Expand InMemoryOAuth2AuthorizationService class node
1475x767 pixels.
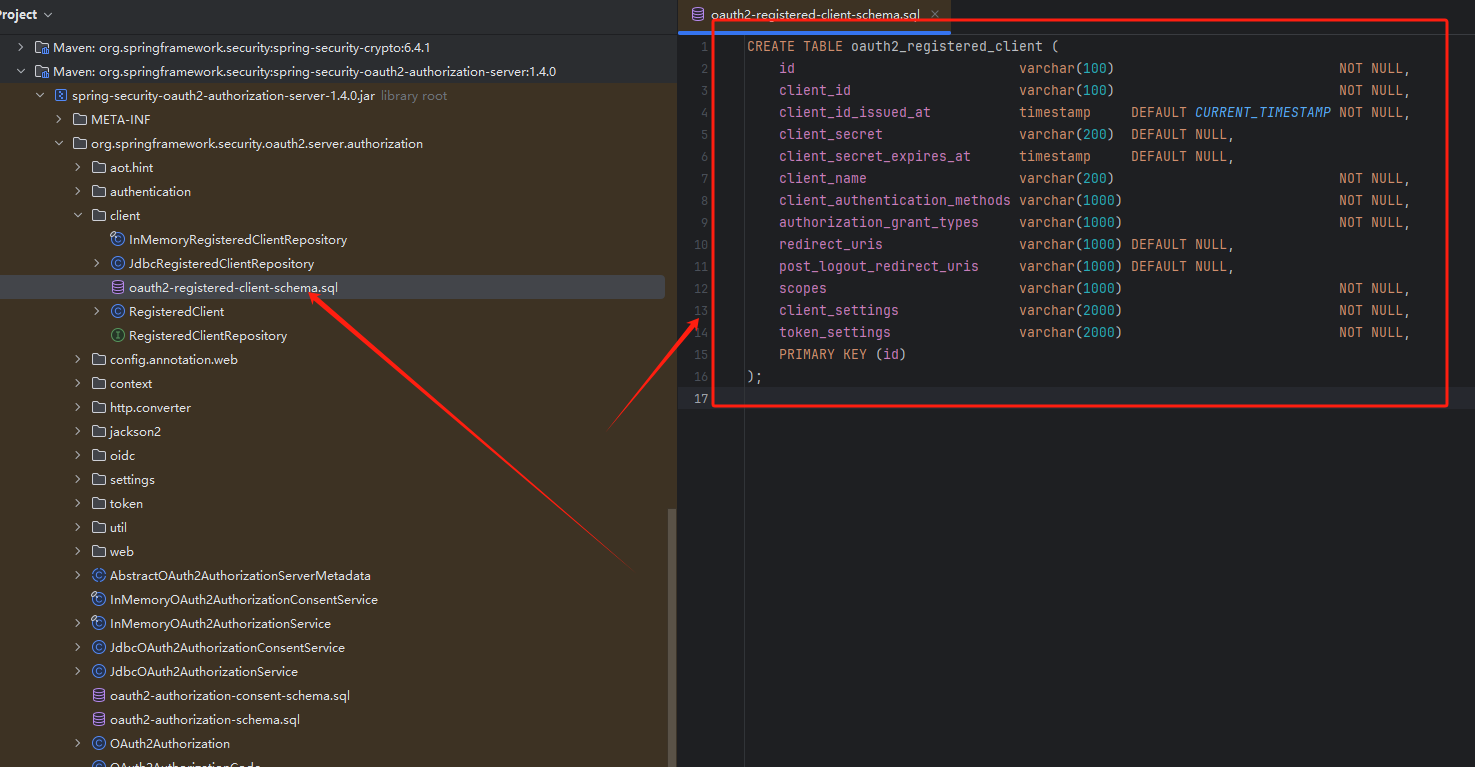click(x=78, y=623)
